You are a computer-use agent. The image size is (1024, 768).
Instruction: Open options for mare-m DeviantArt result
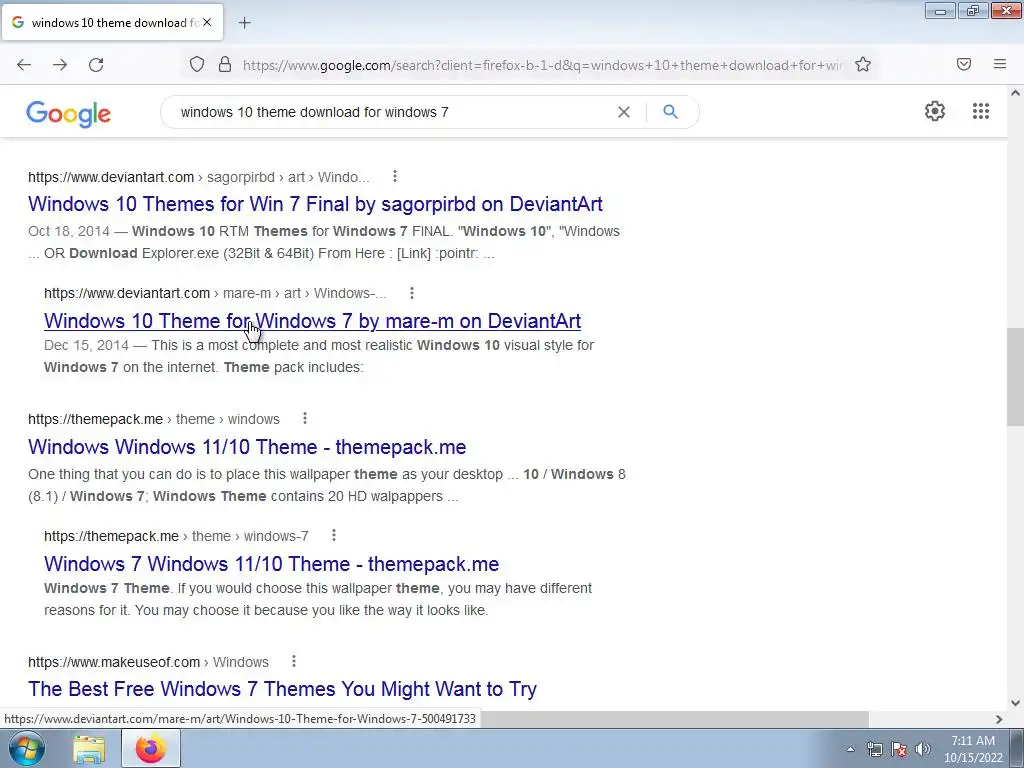(411, 293)
